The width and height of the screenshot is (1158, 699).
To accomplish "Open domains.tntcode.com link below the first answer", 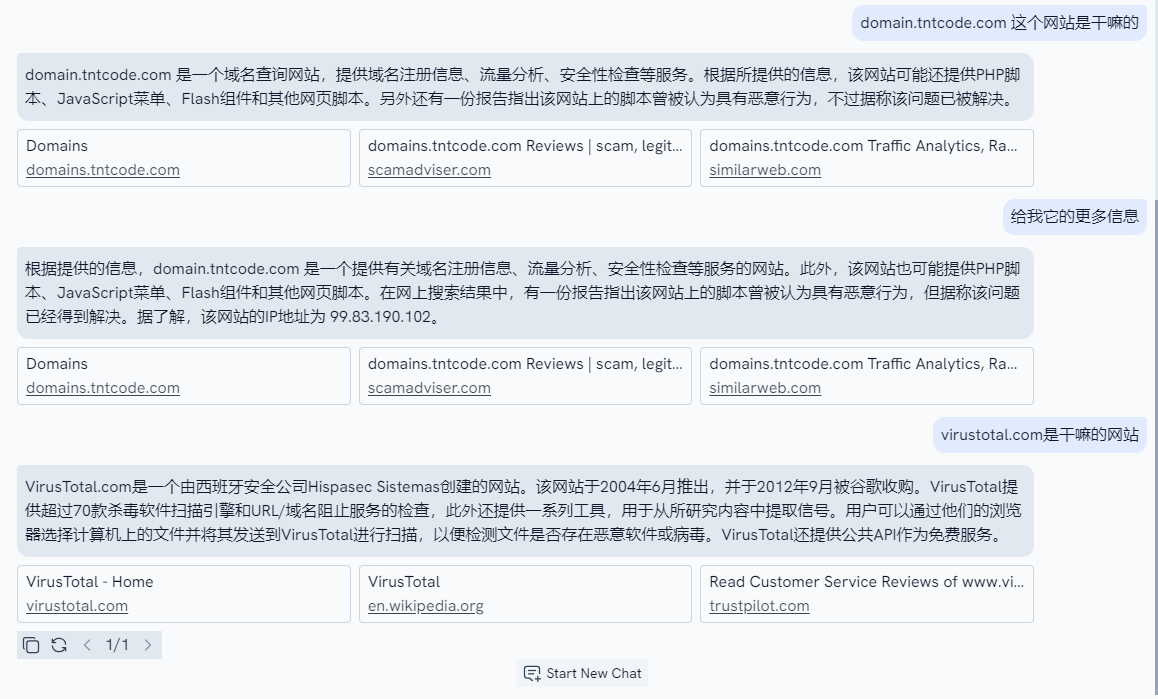I will (103, 170).
